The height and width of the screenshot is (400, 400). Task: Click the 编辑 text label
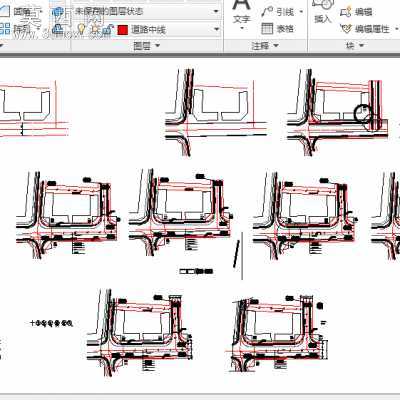point(364,12)
